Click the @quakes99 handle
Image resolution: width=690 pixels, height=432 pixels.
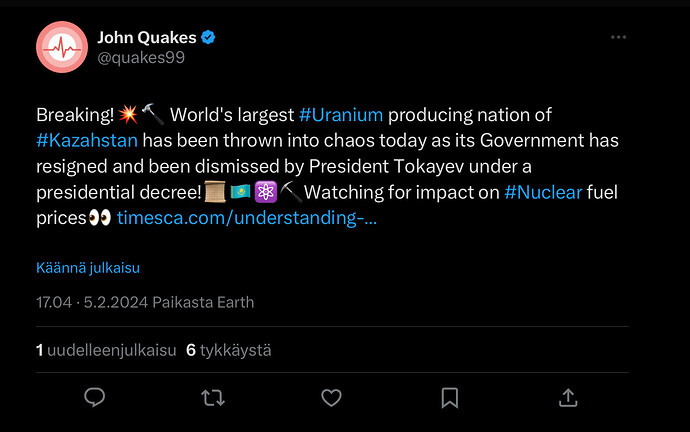tap(141, 58)
